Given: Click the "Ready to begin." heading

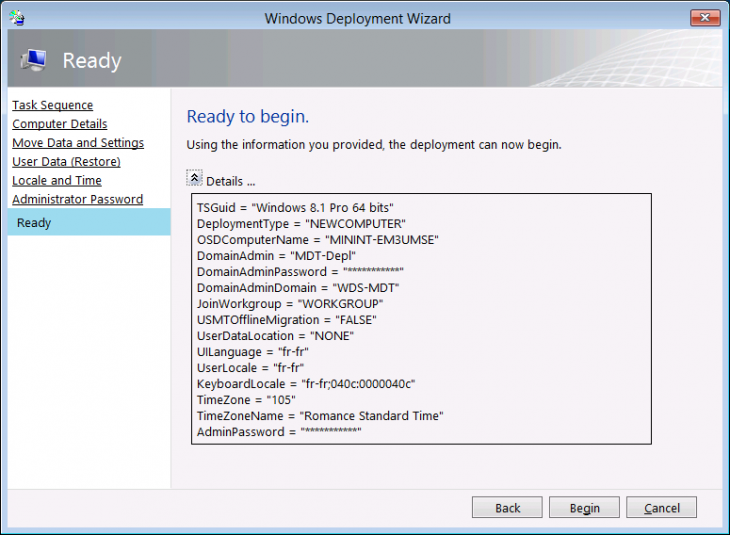Looking at the screenshot, I should pyautogui.click(x=248, y=116).
